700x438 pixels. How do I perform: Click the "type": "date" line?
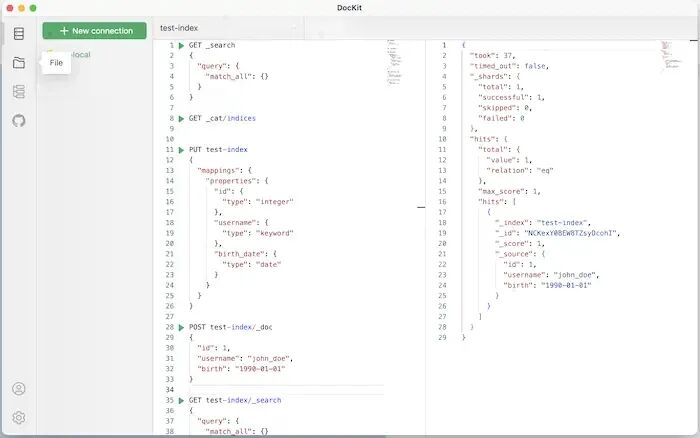point(252,264)
